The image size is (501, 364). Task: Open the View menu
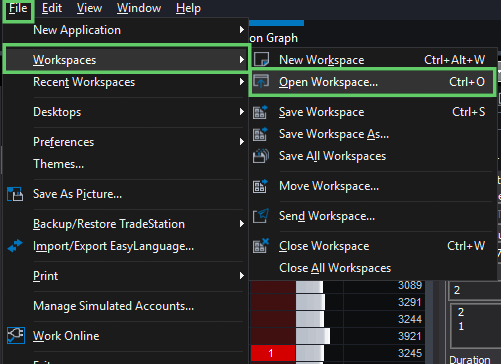89,8
